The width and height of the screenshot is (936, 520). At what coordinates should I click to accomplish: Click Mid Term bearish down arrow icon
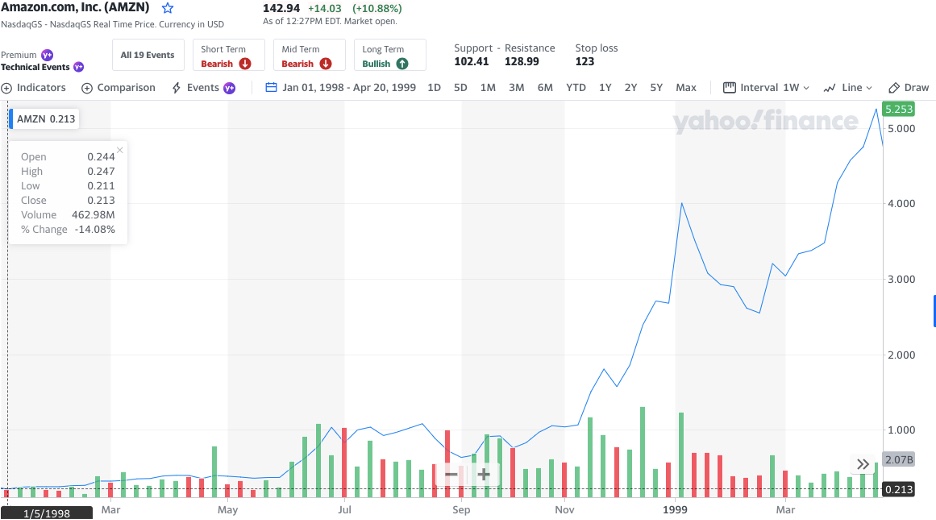coord(325,64)
